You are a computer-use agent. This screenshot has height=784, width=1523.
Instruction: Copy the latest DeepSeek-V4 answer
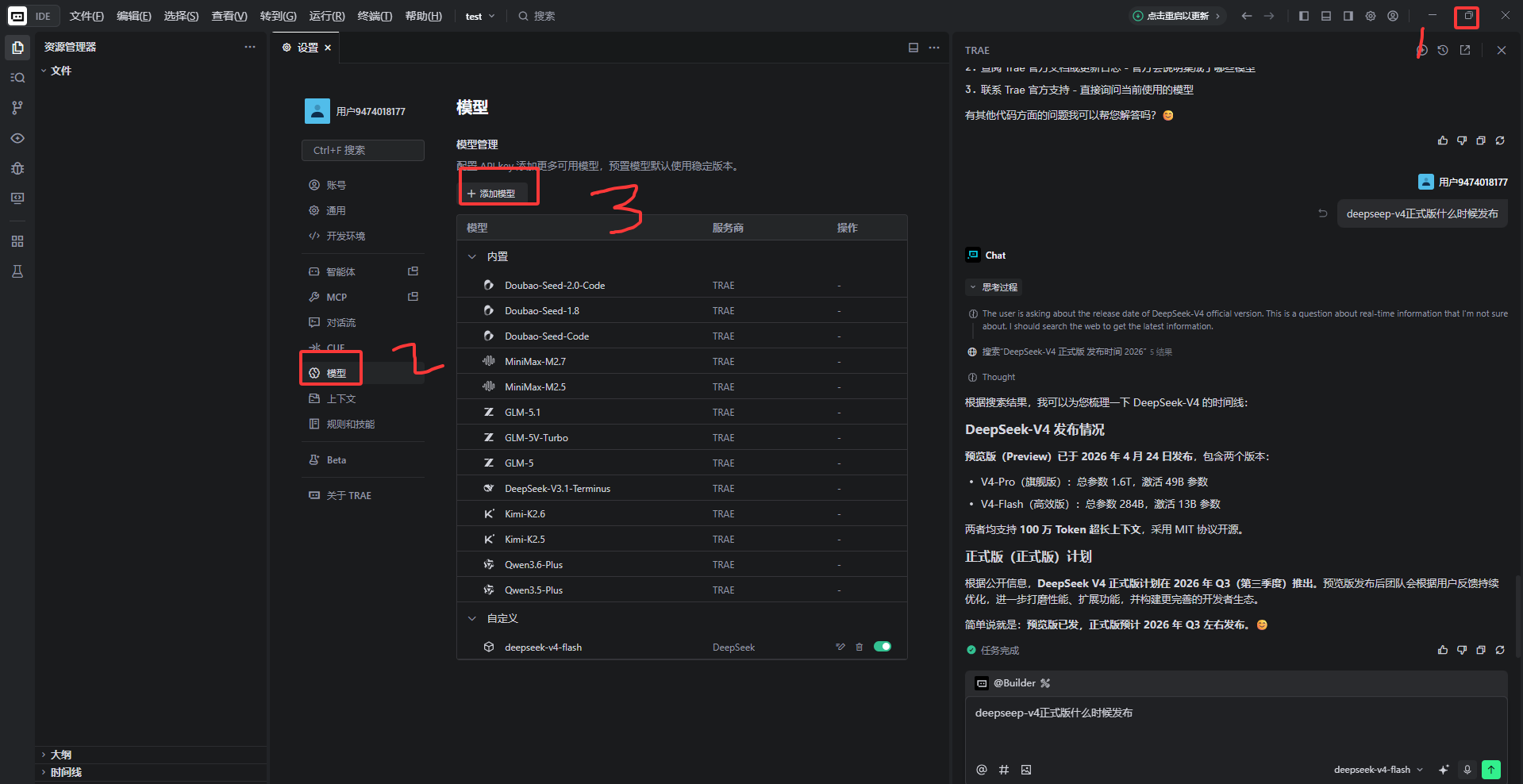[1481, 650]
